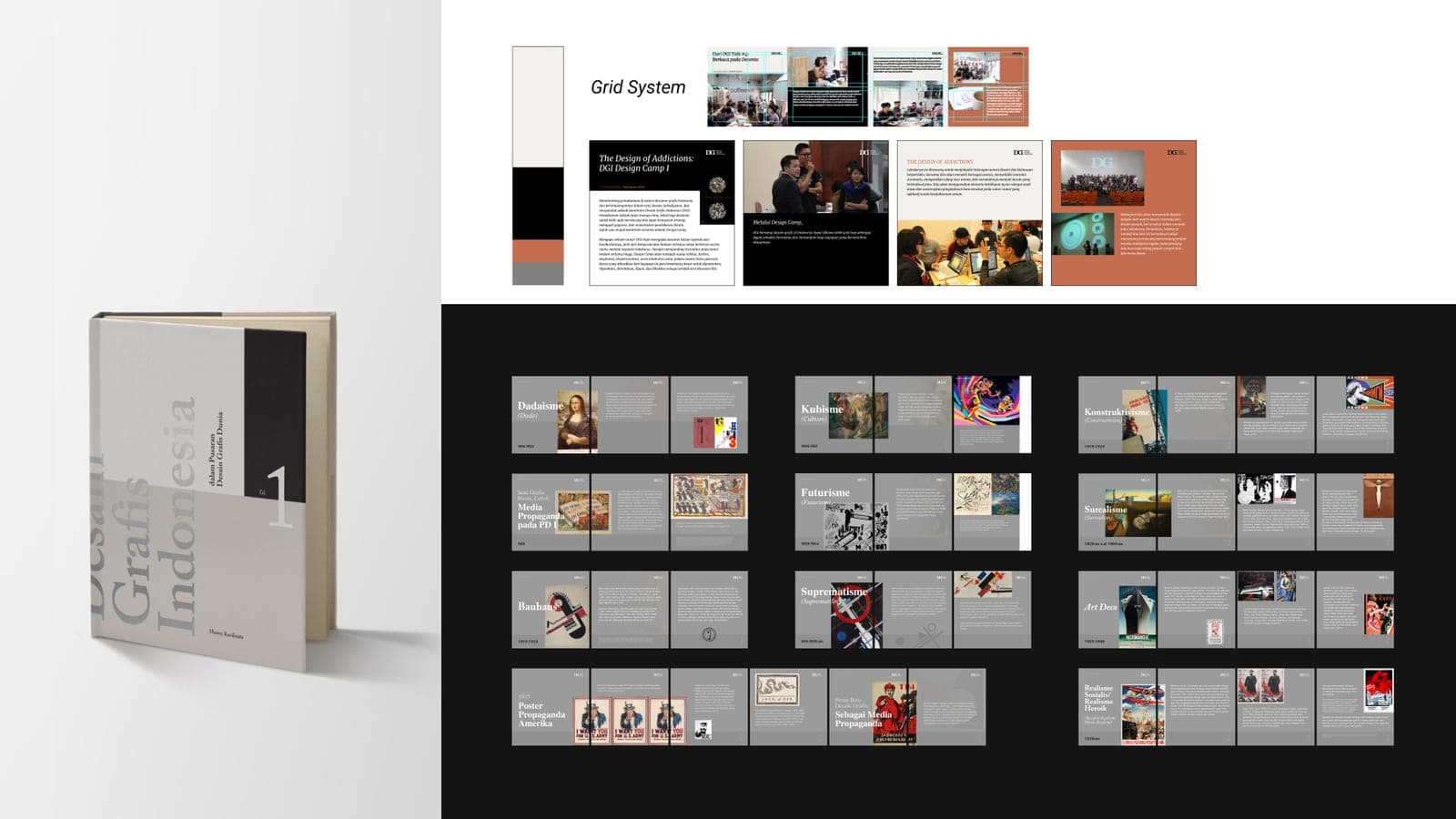Select the "Media Propaganda pada PD I" page

[551, 512]
